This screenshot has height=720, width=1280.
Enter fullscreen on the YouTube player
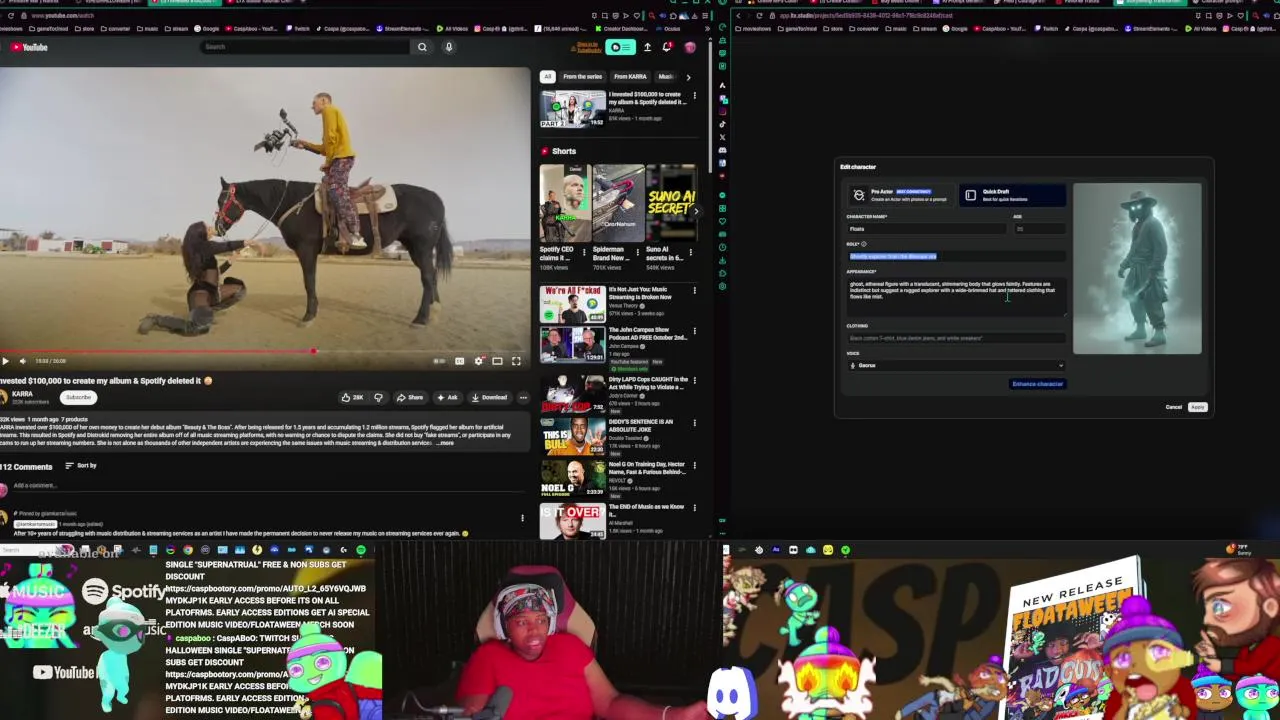pyautogui.click(x=516, y=361)
